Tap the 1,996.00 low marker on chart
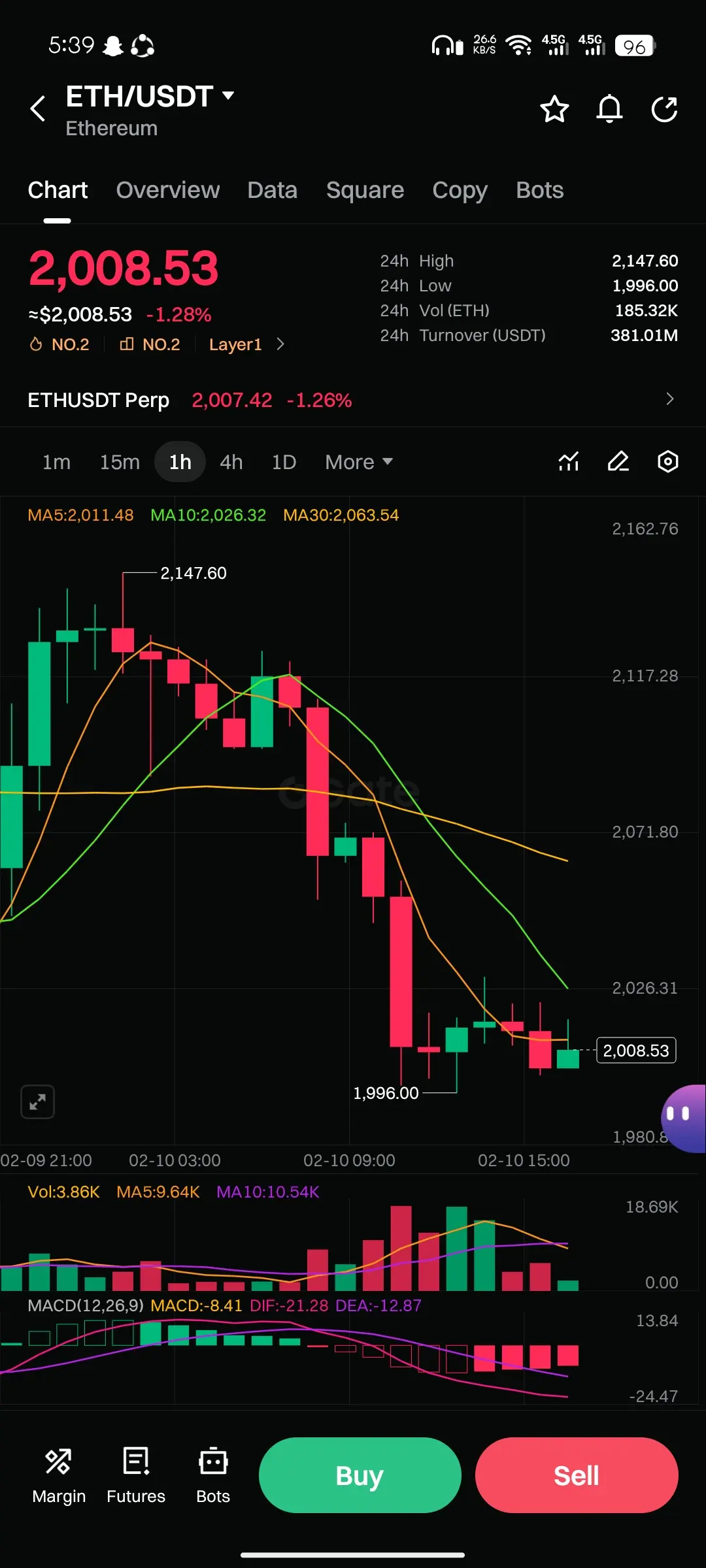 click(386, 1093)
